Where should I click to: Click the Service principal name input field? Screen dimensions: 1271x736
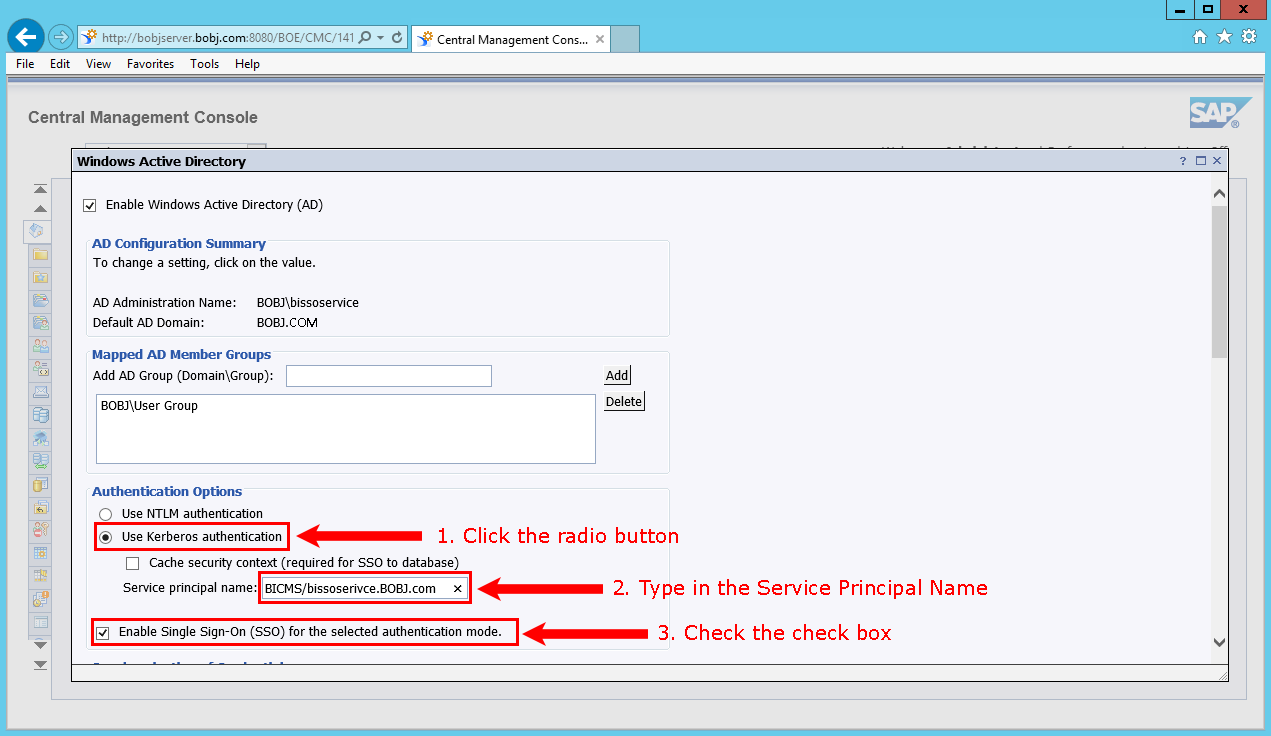point(365,589)
